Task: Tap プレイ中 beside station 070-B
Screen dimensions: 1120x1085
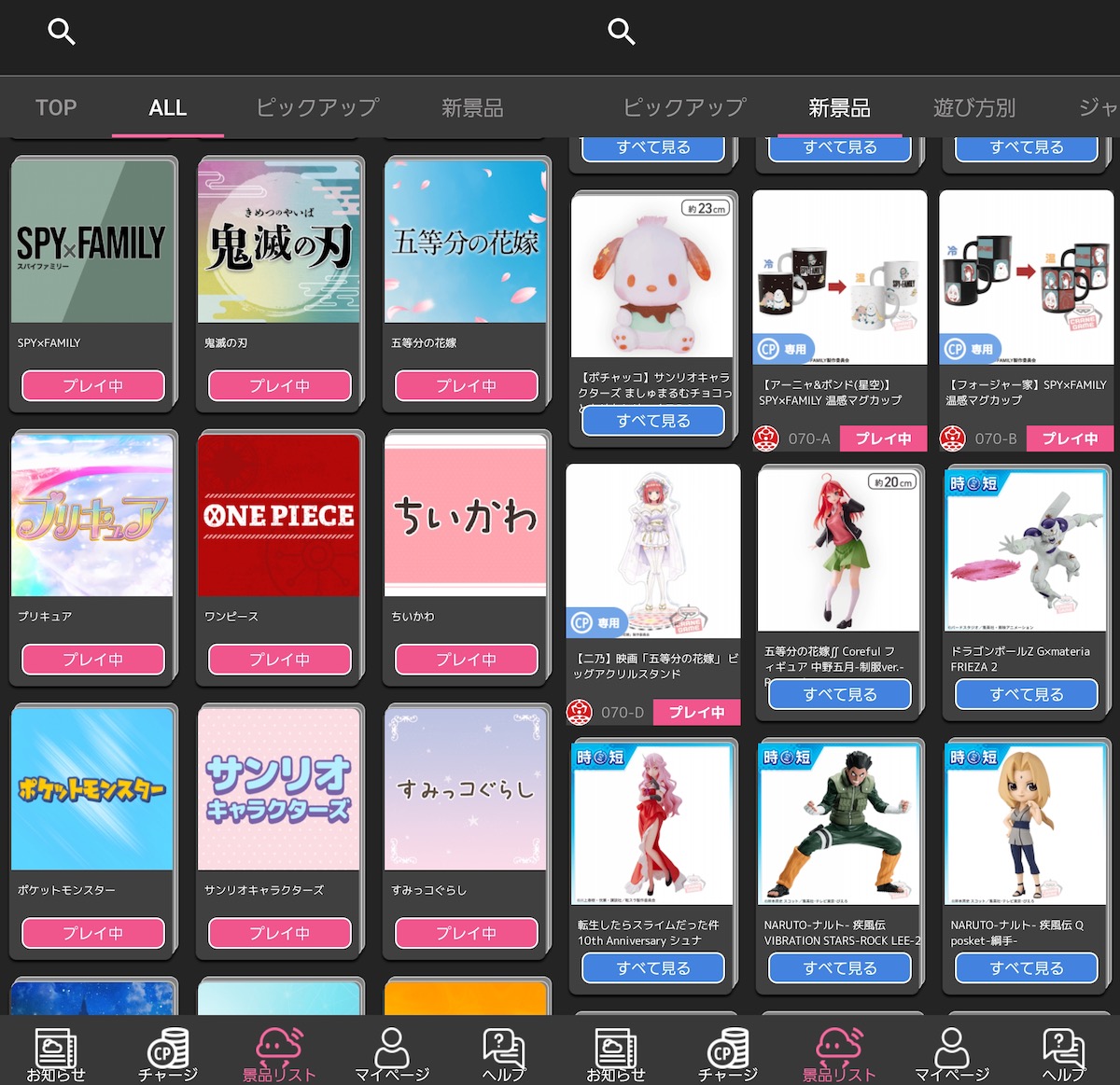Action: tap(1070, 438)
